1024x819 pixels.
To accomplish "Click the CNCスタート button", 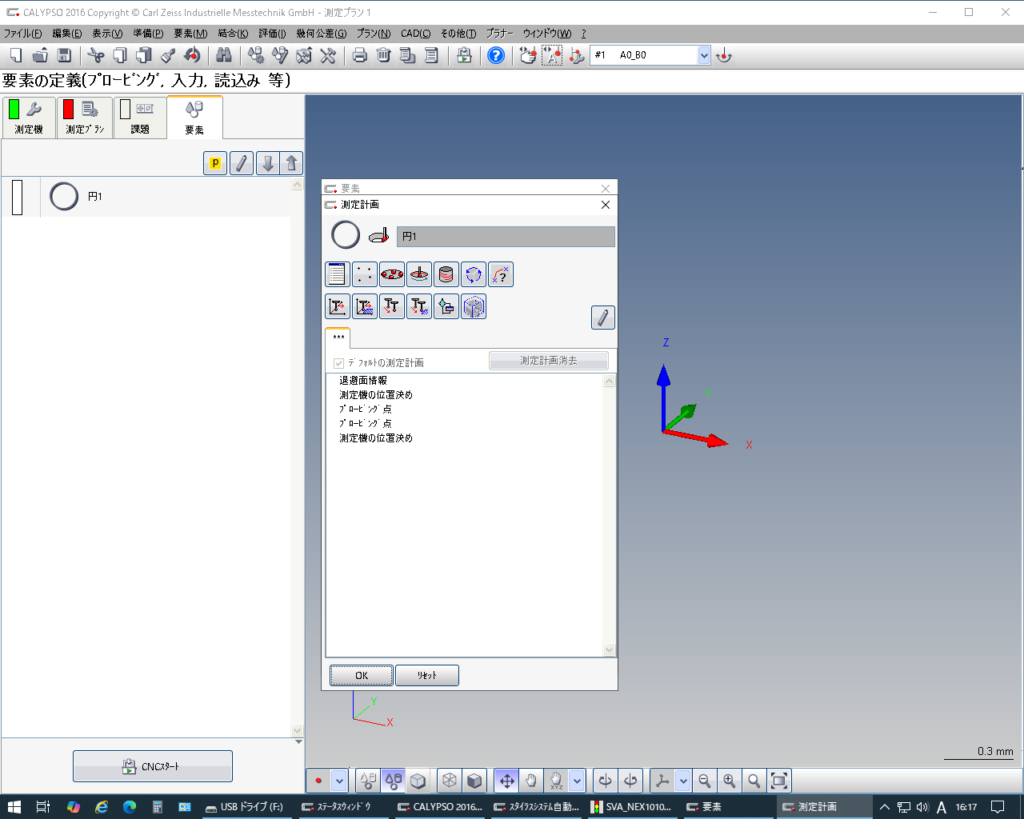I will coord(152,767).
